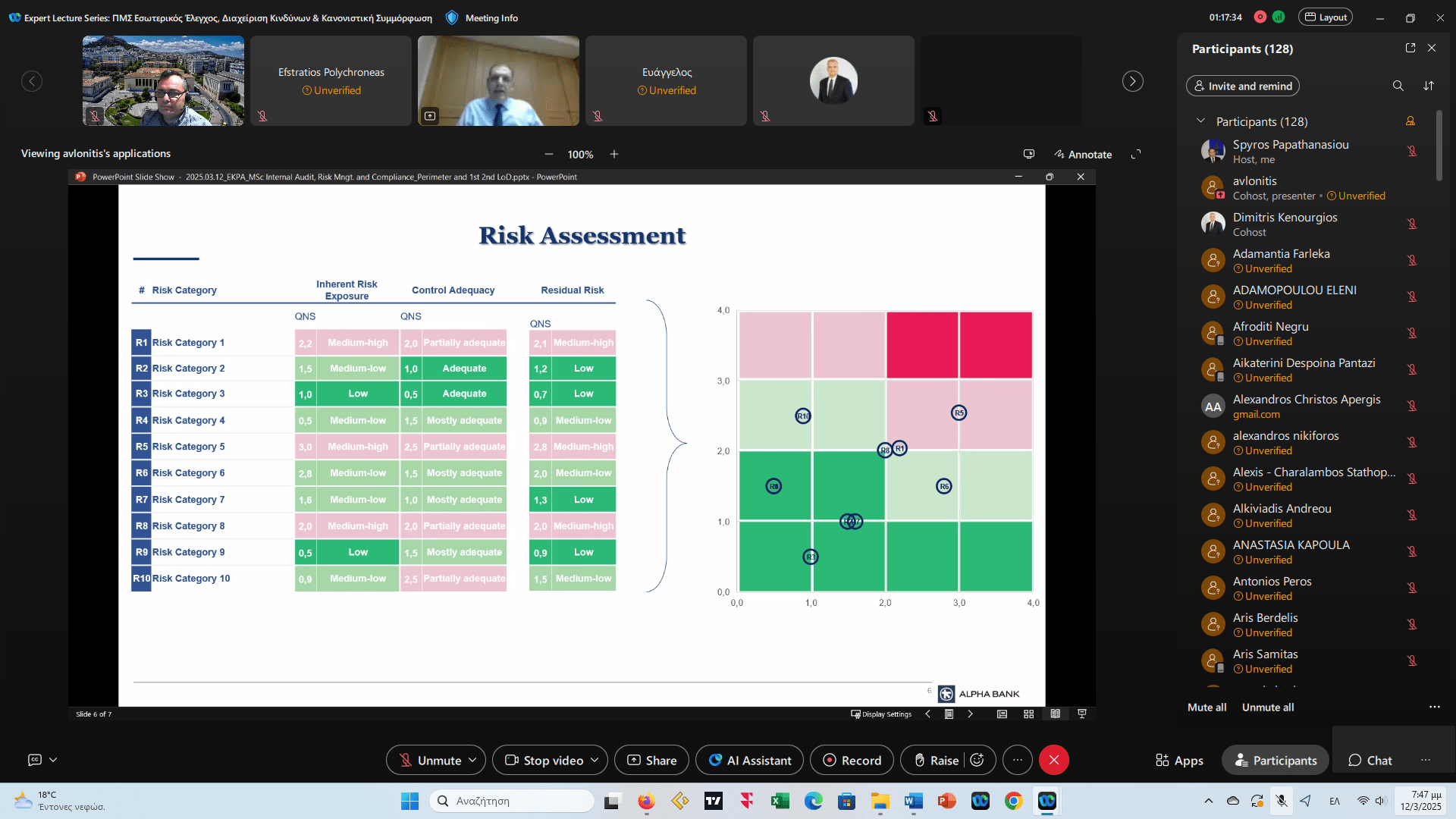Open Excel from the Windows taskbar
1456x819 pixels.
[x=780, y=801]
